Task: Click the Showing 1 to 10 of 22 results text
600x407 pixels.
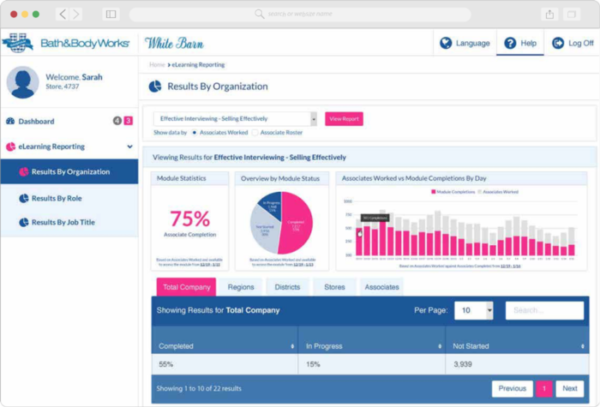Action: tap(199, 389)
